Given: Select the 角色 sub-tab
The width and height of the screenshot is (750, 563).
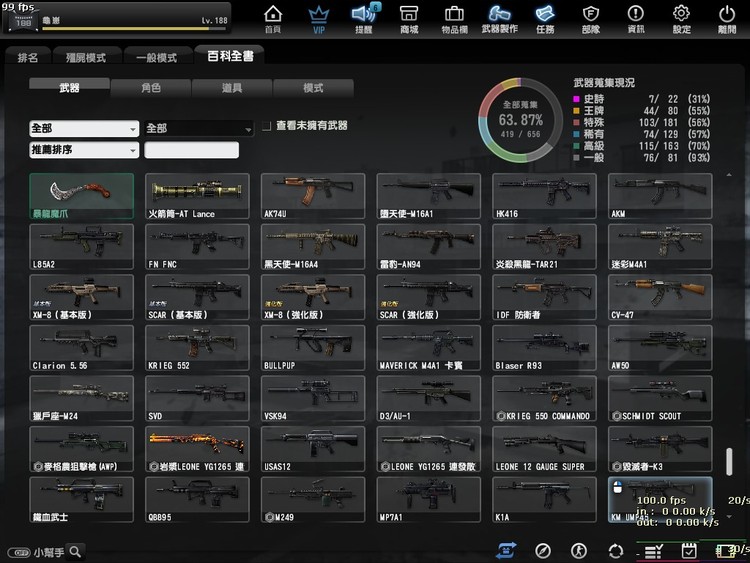Looking at the screenshot, I should 151,88.
